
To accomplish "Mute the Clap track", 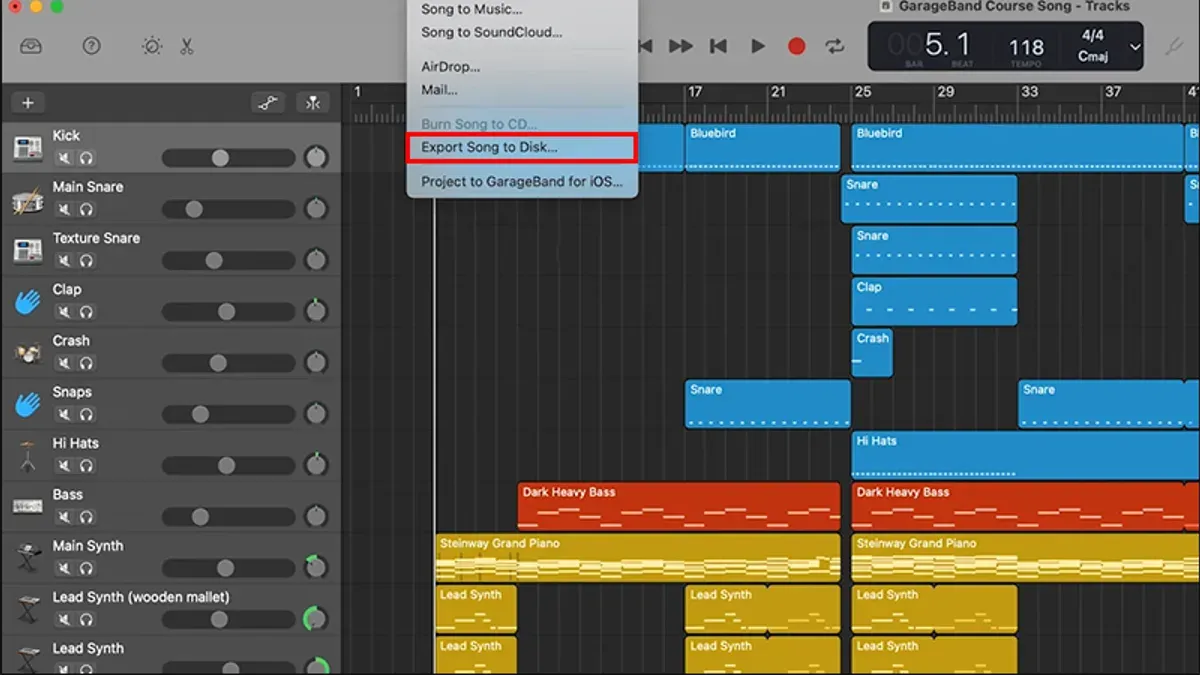I will [64, 312].
